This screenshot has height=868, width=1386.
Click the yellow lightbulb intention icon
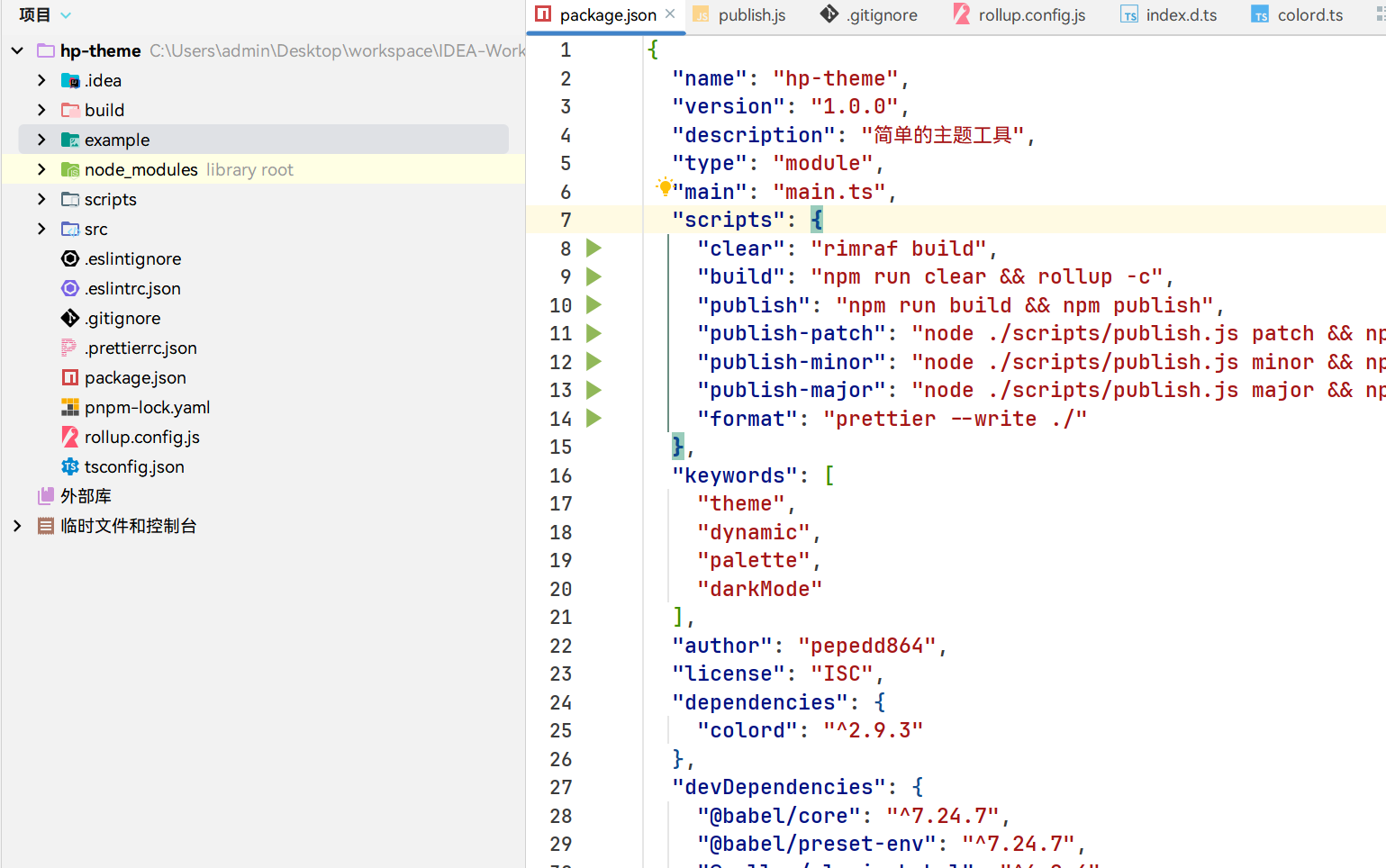[x=664, y=186]
